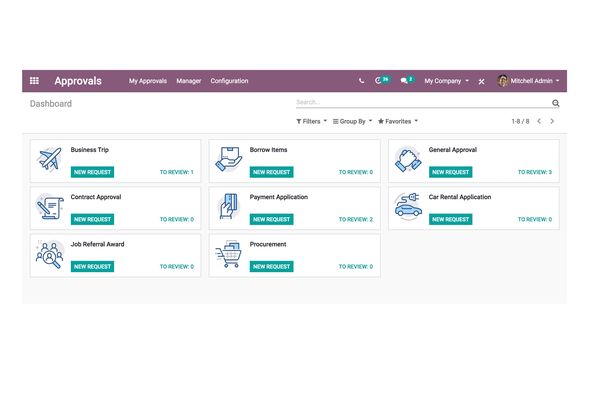Click the Procurement shopping cart icon

[228, 253]
